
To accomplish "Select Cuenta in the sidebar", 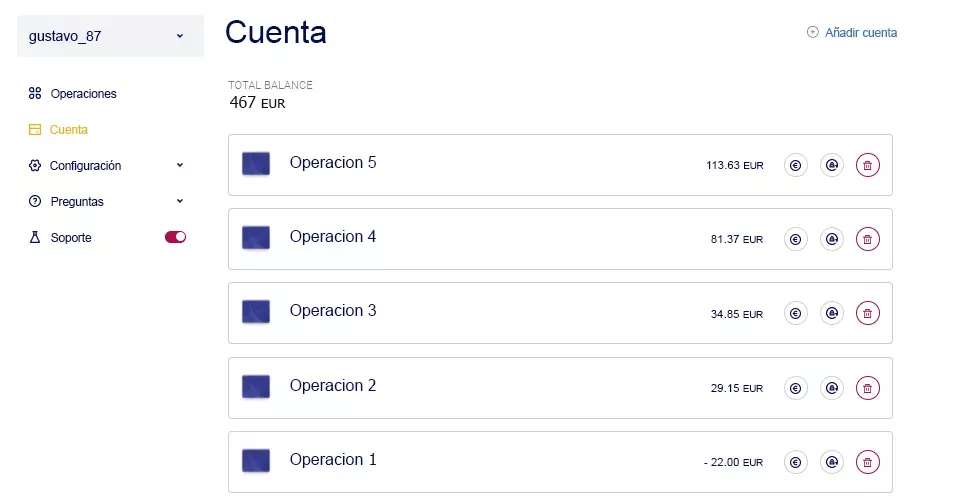I will 68,130.
